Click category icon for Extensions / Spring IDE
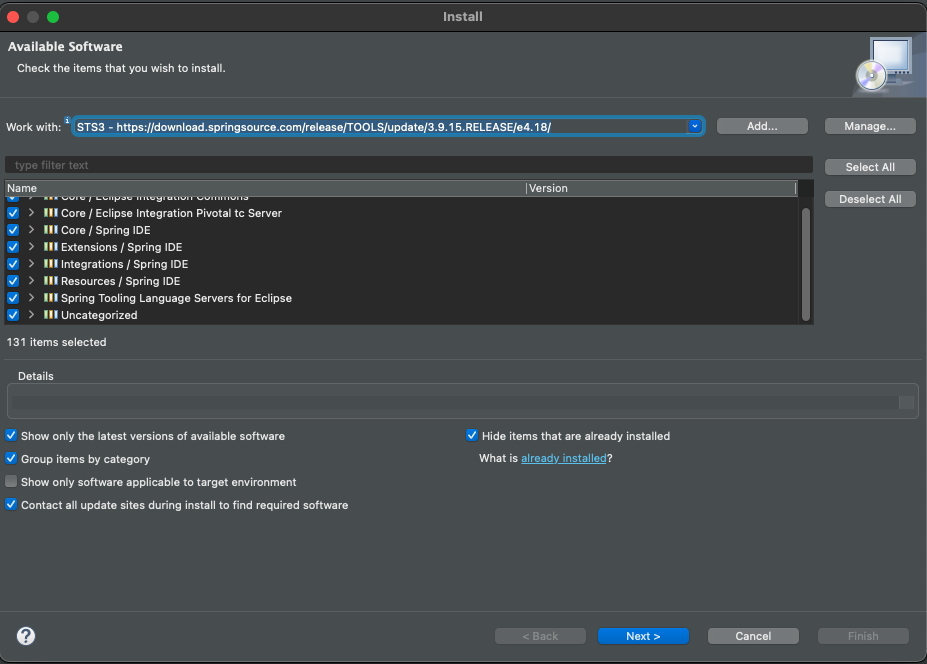Image resolution: width=927 pixels, height=664 pixels. tap(51, 247)
